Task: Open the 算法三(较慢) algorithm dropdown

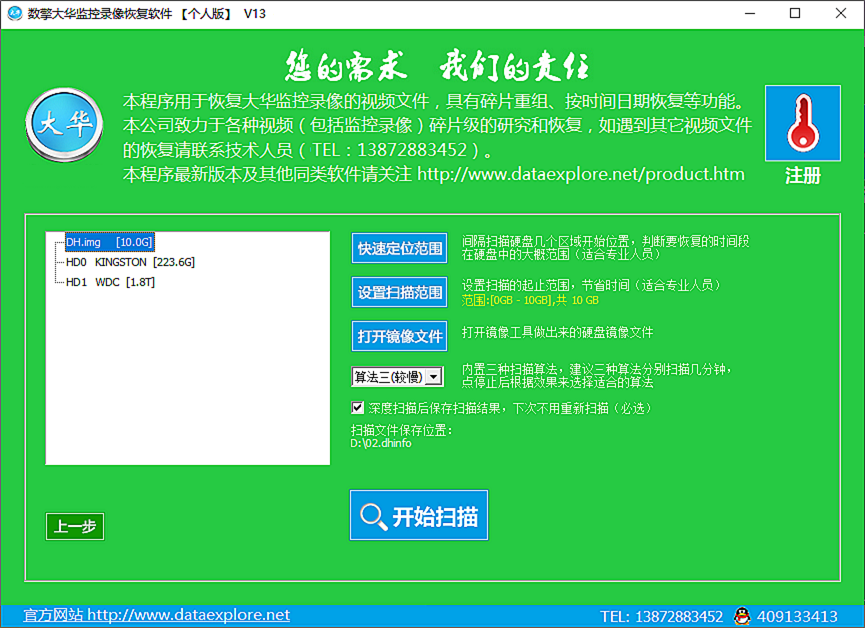Action: pyautogui.click(x=397, y=377)
